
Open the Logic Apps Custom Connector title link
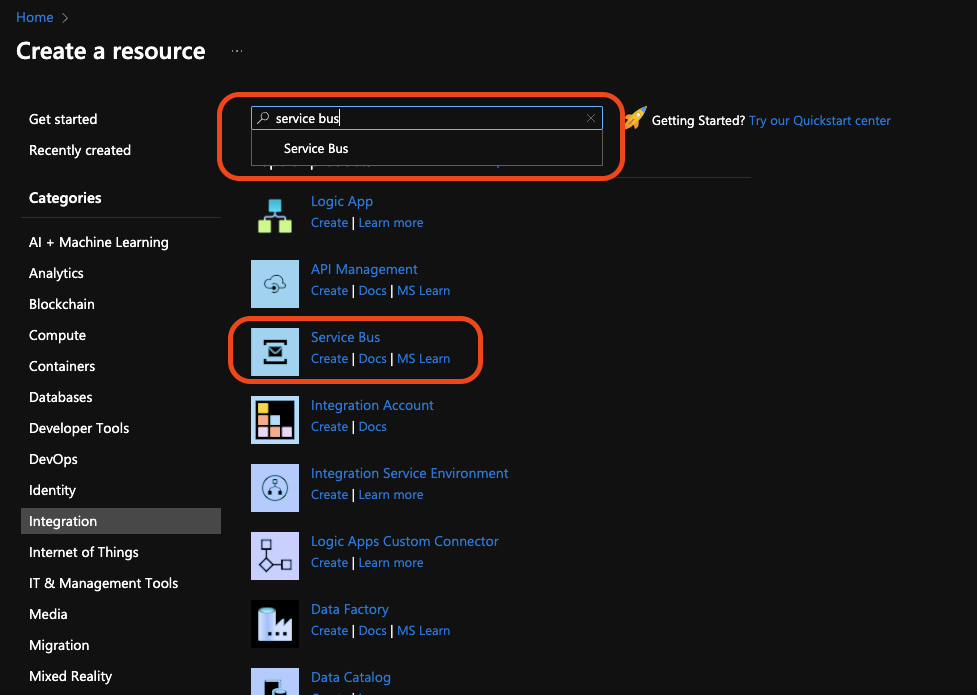404,541
